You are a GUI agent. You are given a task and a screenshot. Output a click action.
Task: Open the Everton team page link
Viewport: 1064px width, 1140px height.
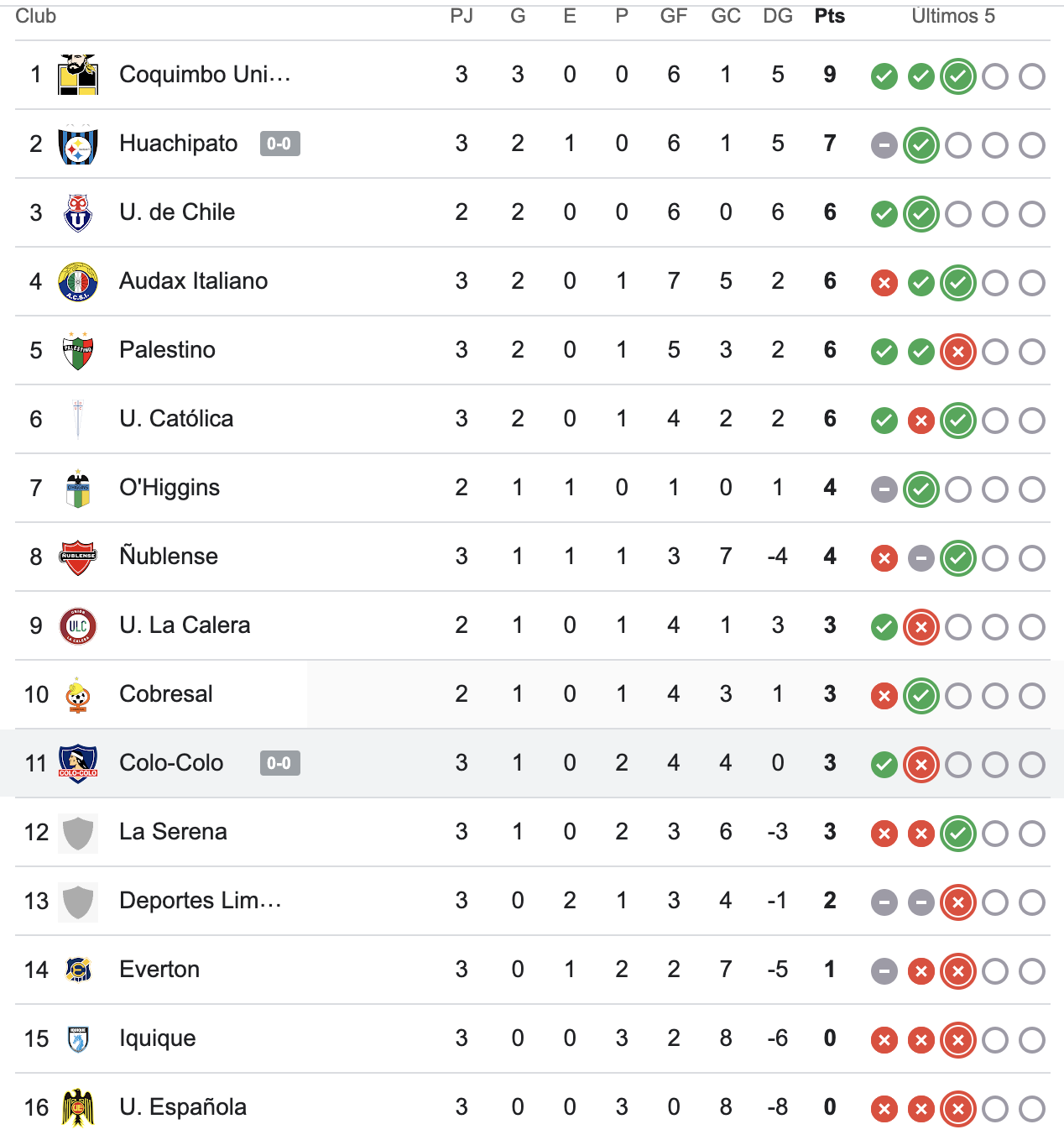tap(159, 970)
